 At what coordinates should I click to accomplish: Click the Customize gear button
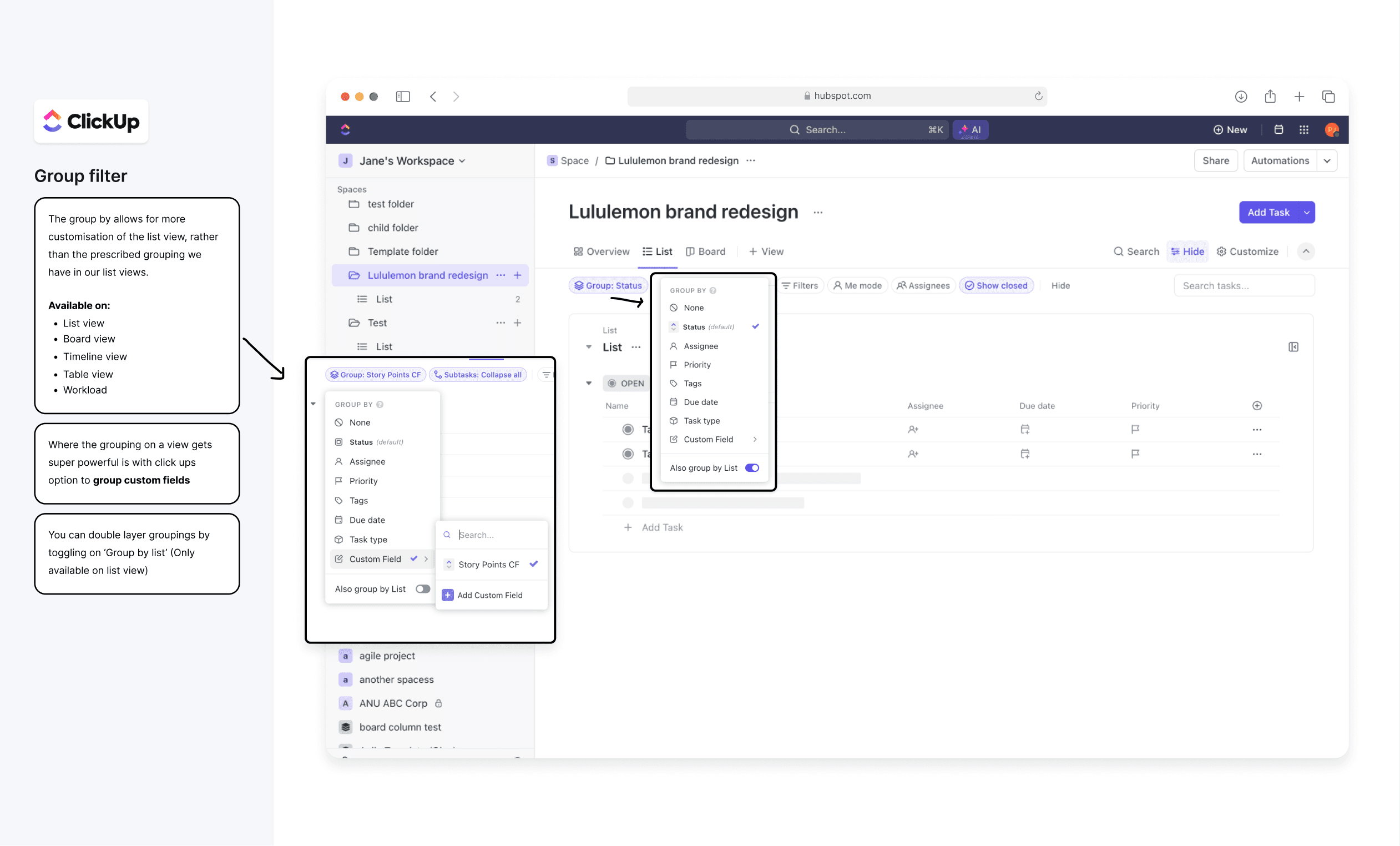(1247, 251)
